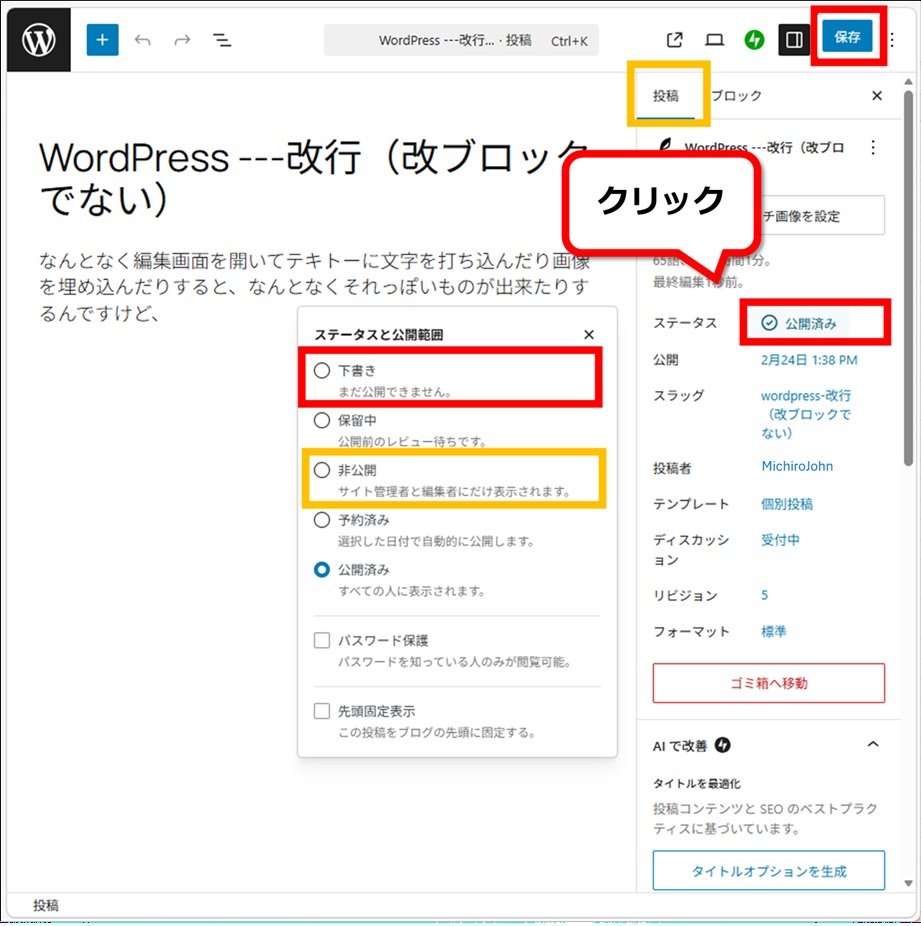
Task: Click the 保存 button
Action: (x=847, y=38)
